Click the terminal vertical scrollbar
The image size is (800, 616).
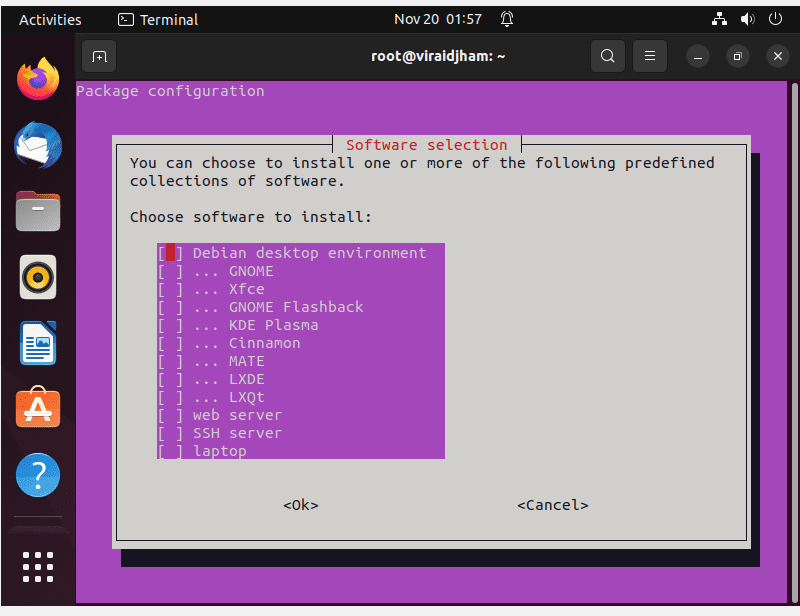pos(794,342)
